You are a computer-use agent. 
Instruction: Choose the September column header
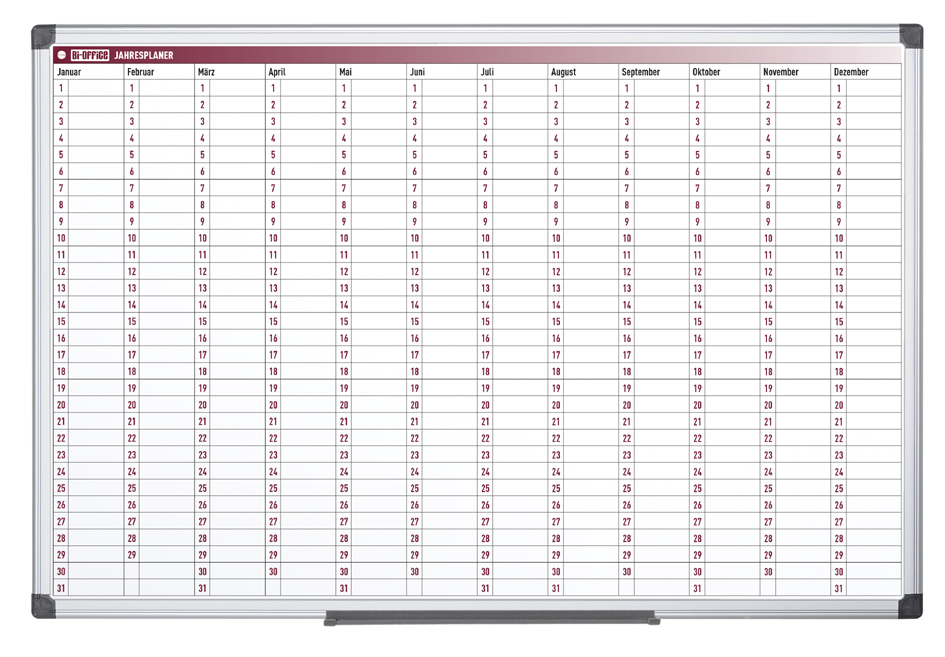point(640,72)
